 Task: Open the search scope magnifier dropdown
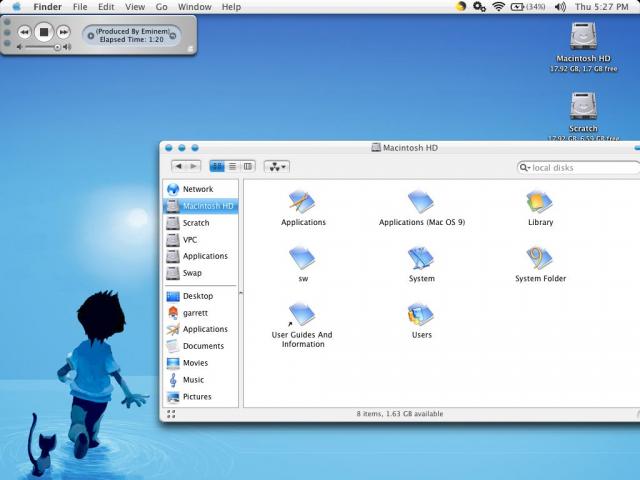(x=525, y=168)
